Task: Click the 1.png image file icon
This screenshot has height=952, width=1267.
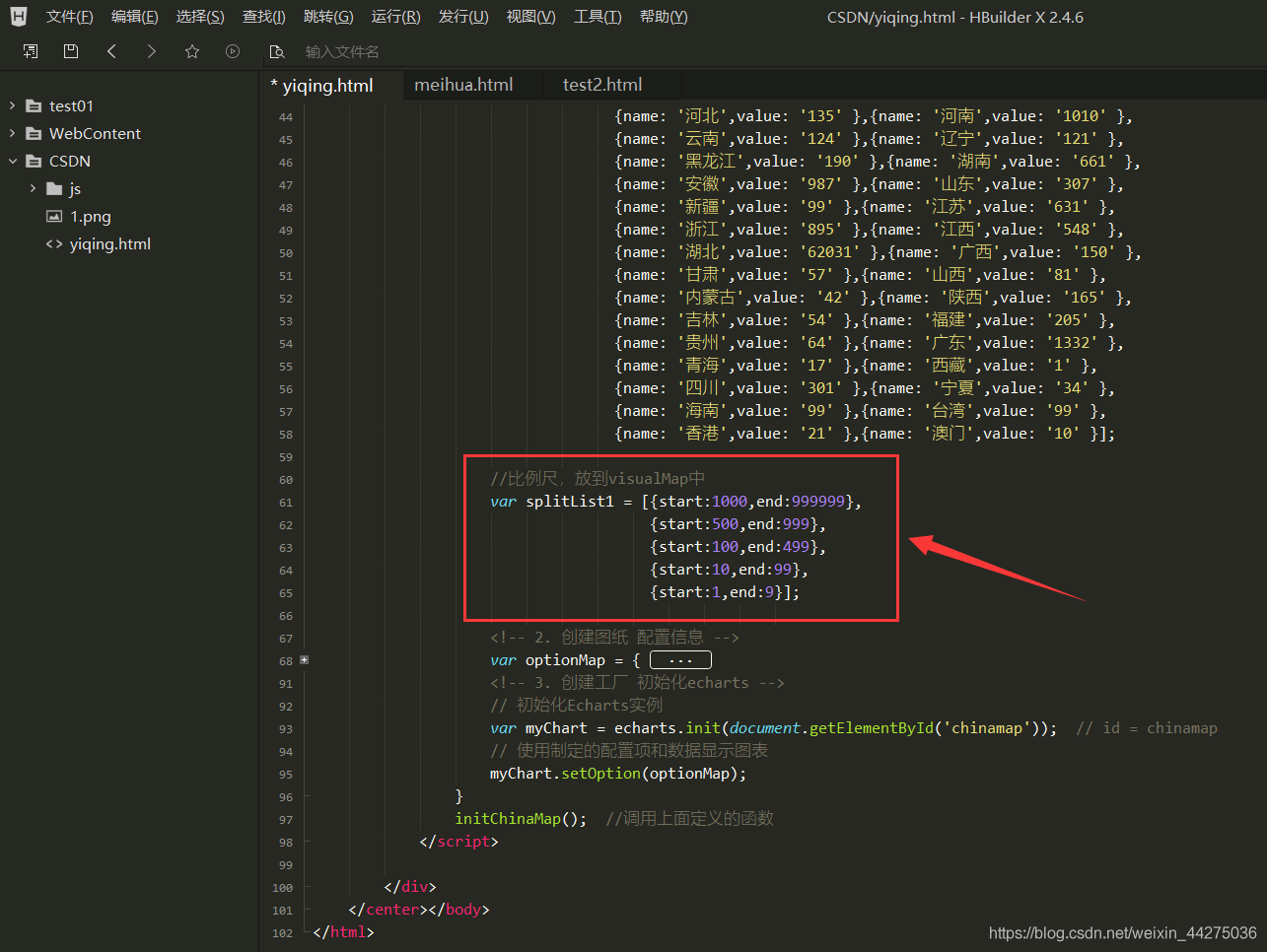Action: [x=54, y=216]
